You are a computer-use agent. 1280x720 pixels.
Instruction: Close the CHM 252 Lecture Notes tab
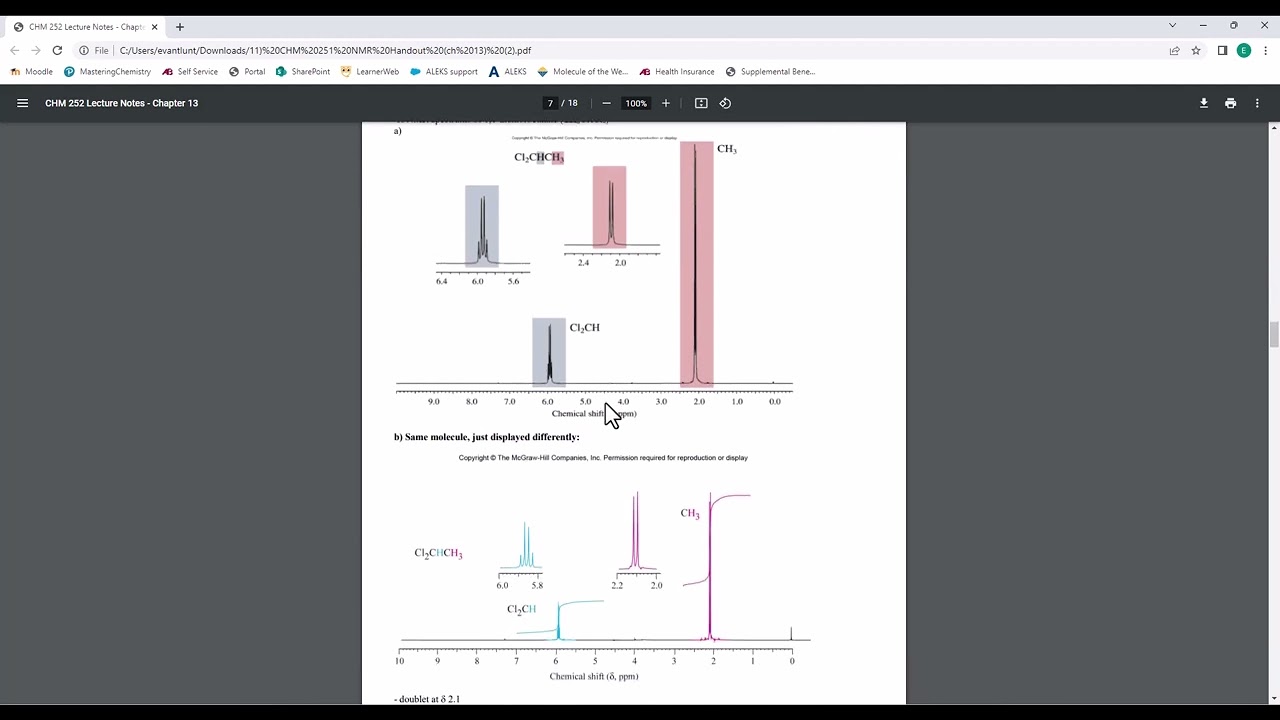(155, 27)
